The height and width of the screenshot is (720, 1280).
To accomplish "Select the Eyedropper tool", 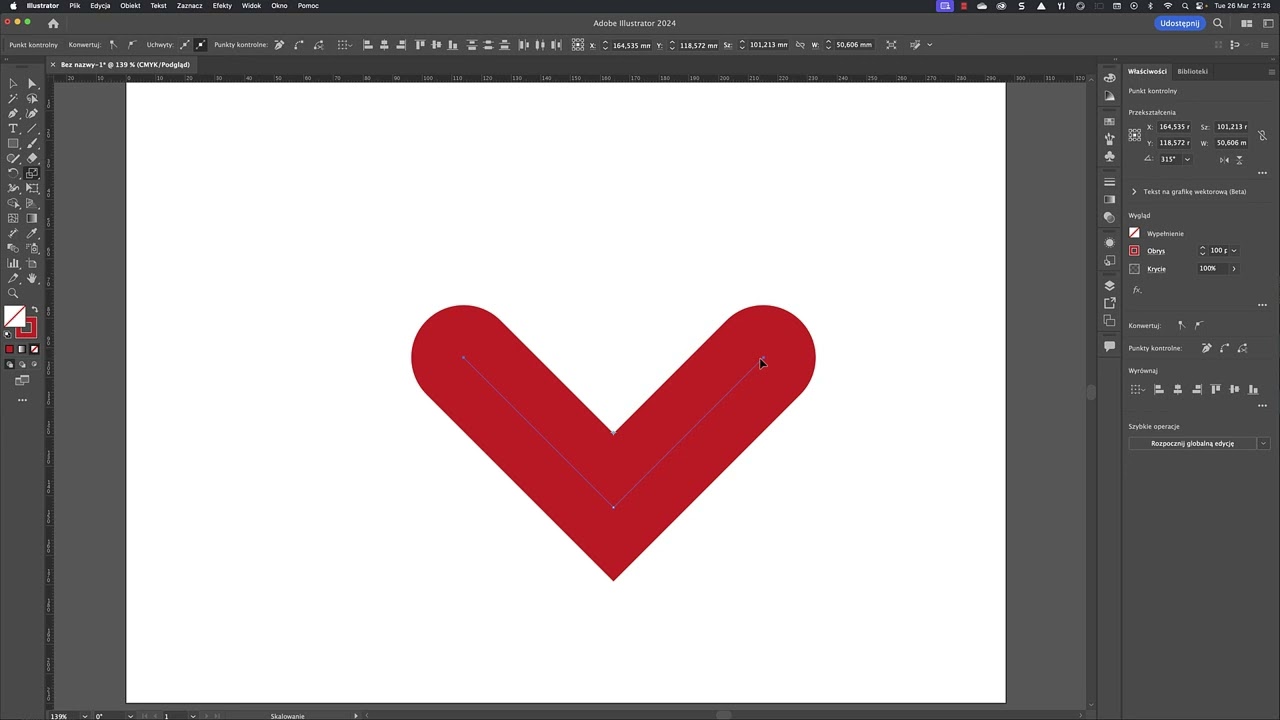I will [32, 233].
